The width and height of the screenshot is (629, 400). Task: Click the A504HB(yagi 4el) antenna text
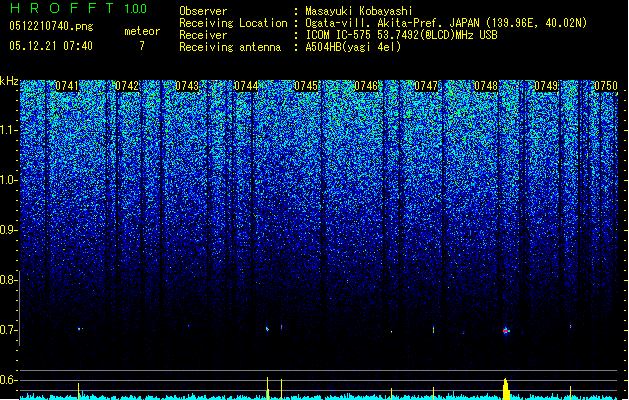353,47
